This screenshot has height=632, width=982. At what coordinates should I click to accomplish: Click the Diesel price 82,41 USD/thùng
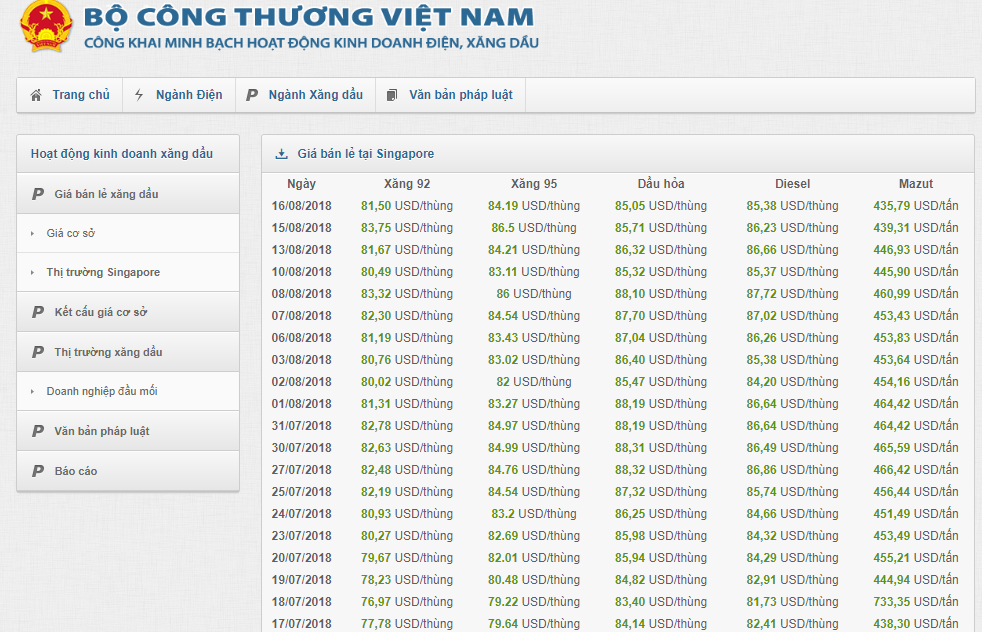tap(792, 624)
